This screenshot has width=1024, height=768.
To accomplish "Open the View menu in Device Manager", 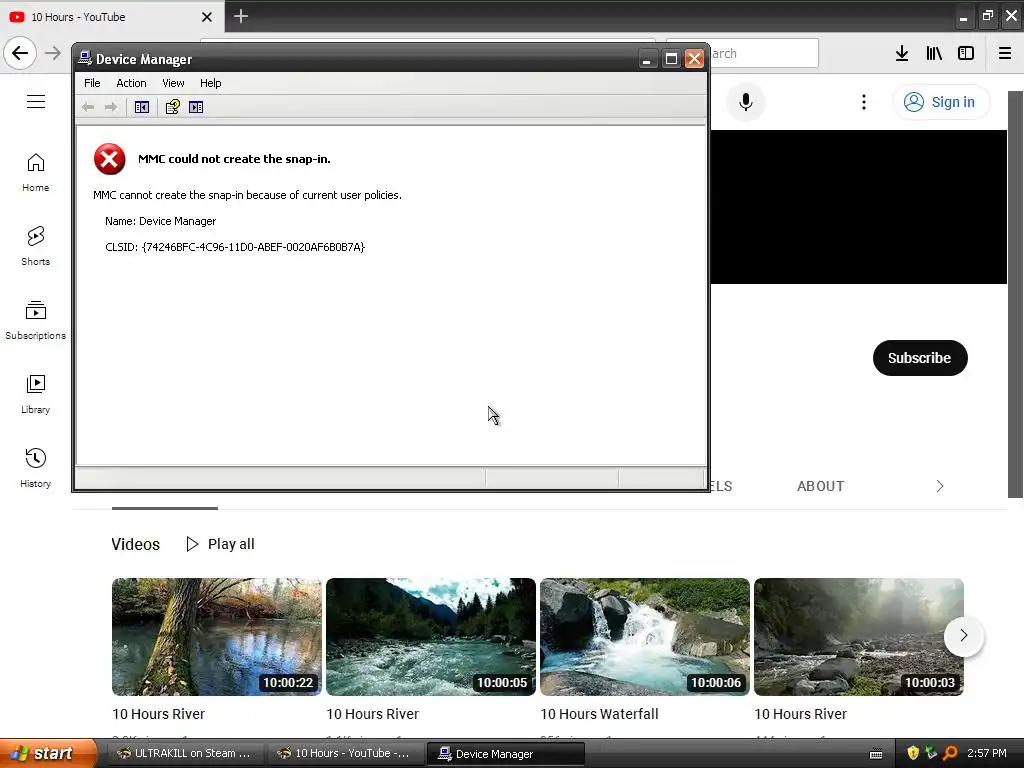I will point(173,83).
